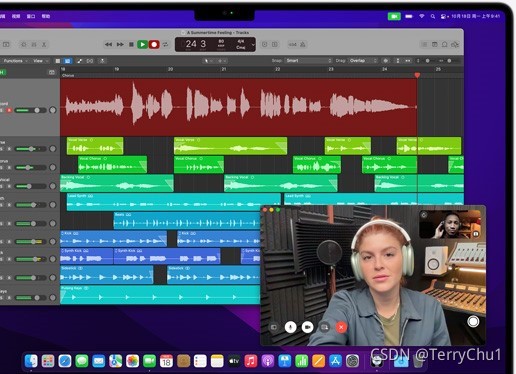
Task: Open the 帮助 menu in menu bar
Action: pyautogui.click(x=46, y=16)
